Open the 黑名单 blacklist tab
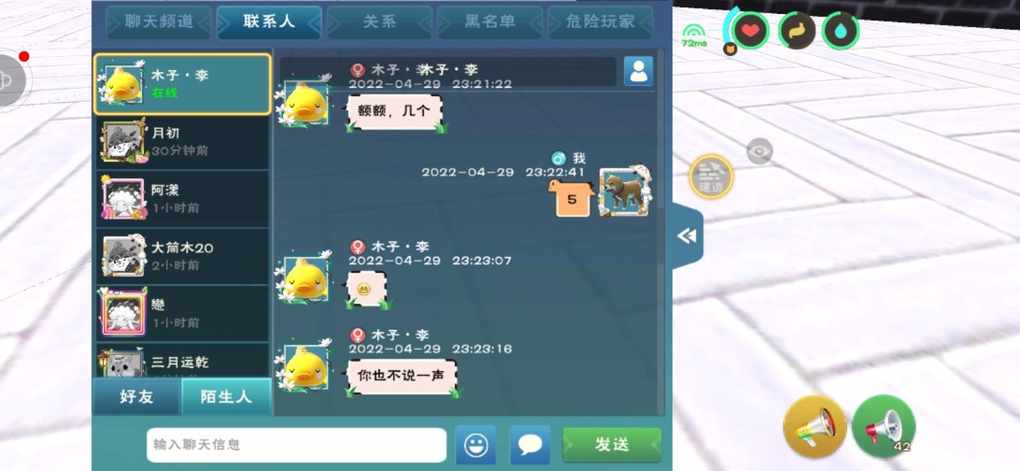The height and width of the screenshot is (471, 1020). [490, 21]
